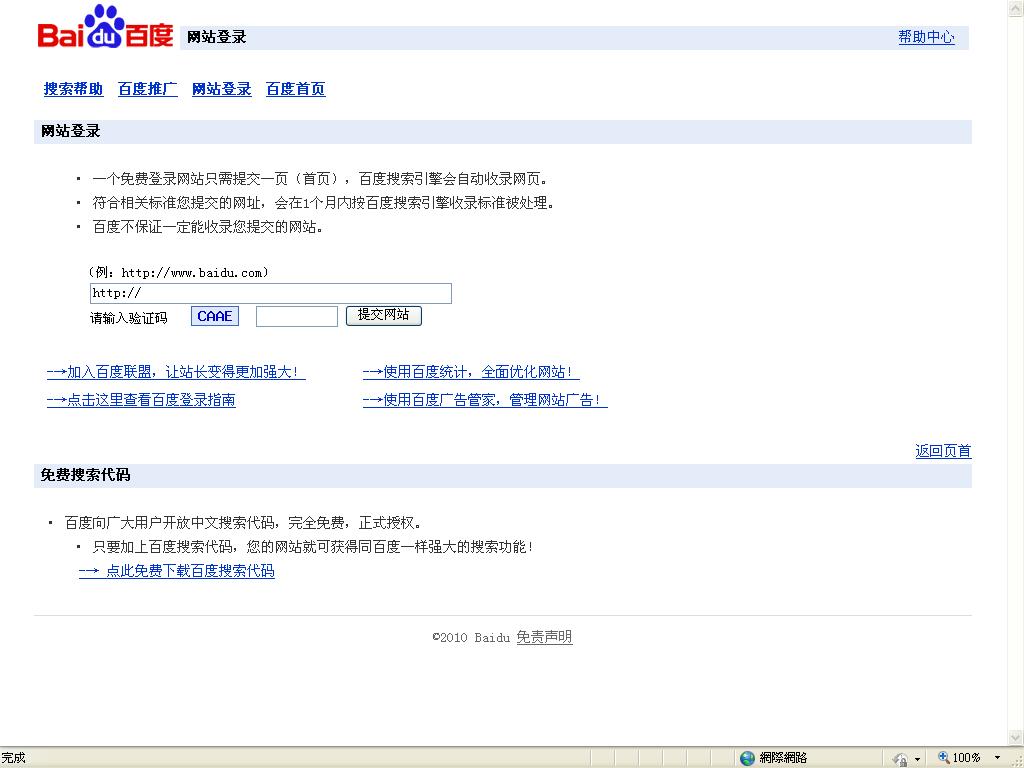Focus the http:// URL input field
1024x768 pixels.
tap(270, 293)
